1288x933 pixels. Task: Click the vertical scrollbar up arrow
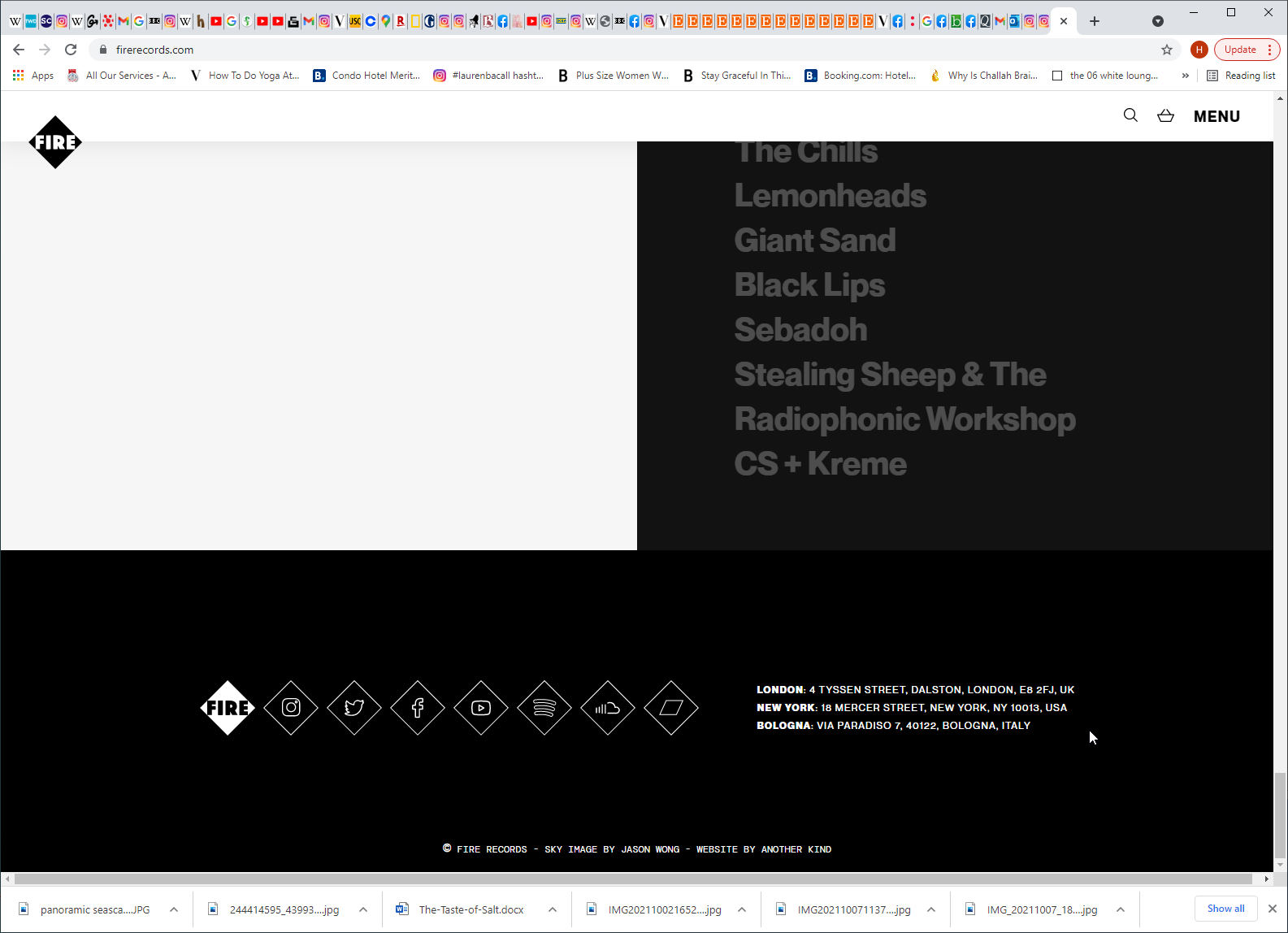(1281, 98)
